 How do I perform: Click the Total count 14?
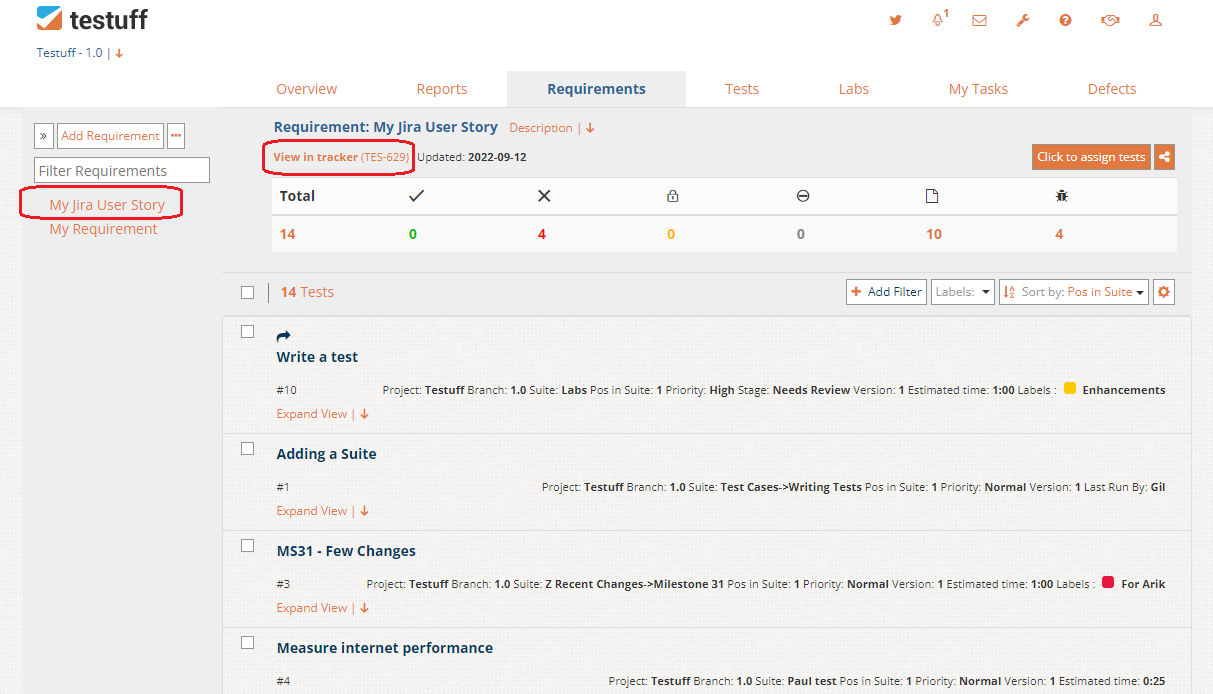coord(287,234)
